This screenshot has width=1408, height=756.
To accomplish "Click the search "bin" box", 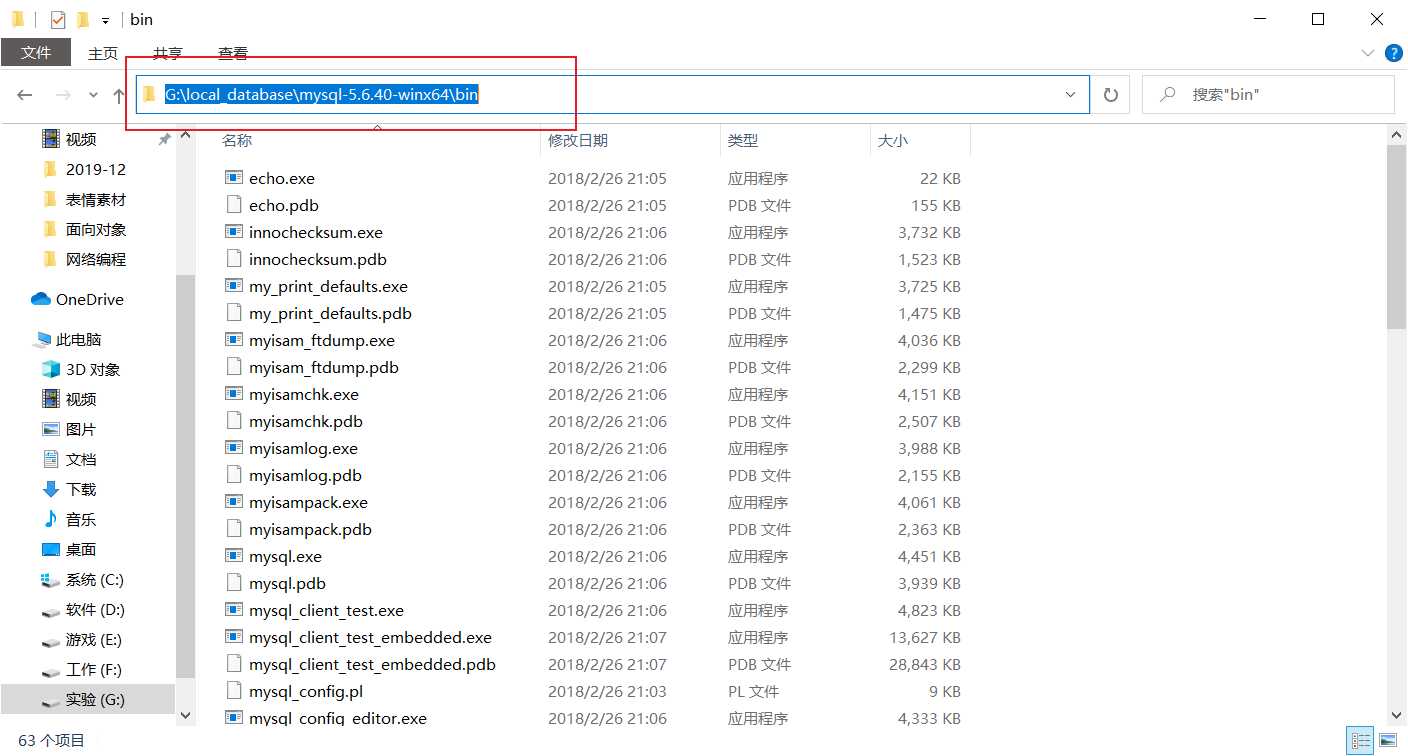I will pos(1268,95).
